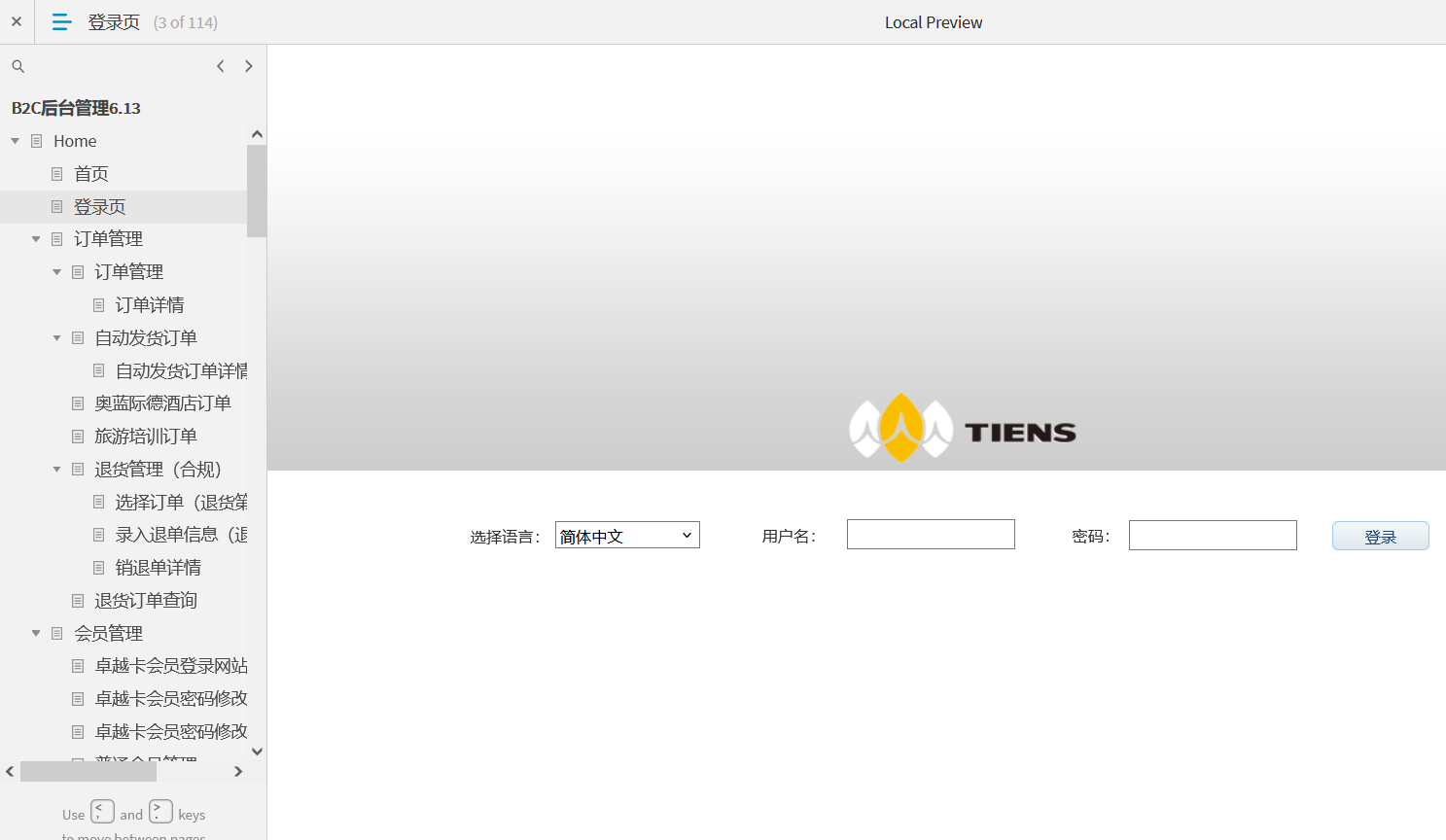Click the 登录页 page title in header
Image resolution: width=1446 pixels, height=840 pixels.
(x=114, y=22)
